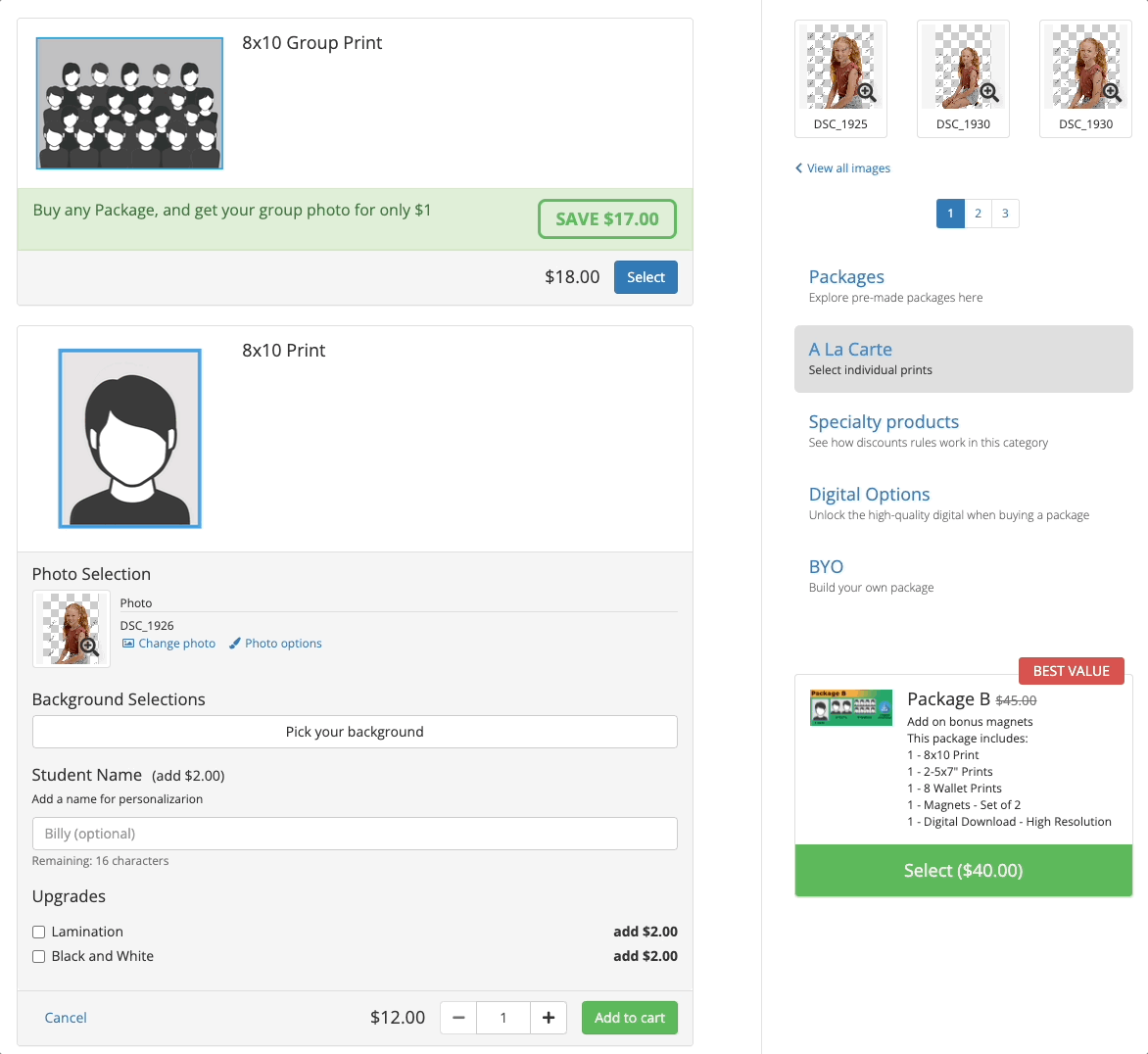Screen dimensions: 1148x1054
Task: Click magnifier icon on middle DSC_1930 thumbnail
Action: [x=989, y=92]
